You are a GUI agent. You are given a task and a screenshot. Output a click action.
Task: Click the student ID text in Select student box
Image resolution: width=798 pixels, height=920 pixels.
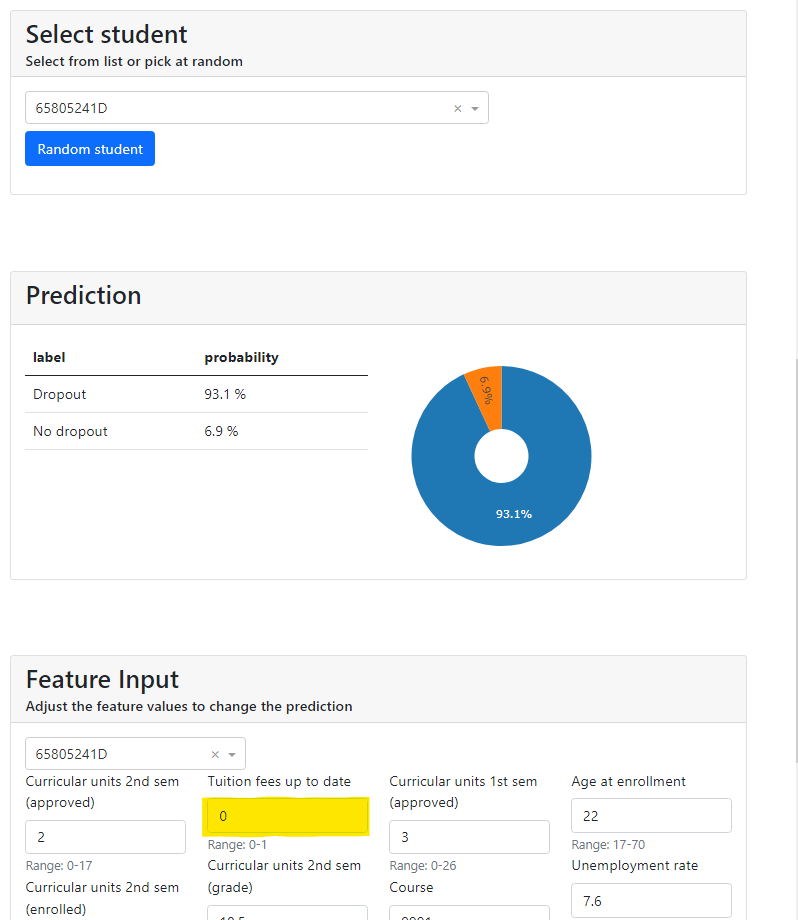point(72,108)
